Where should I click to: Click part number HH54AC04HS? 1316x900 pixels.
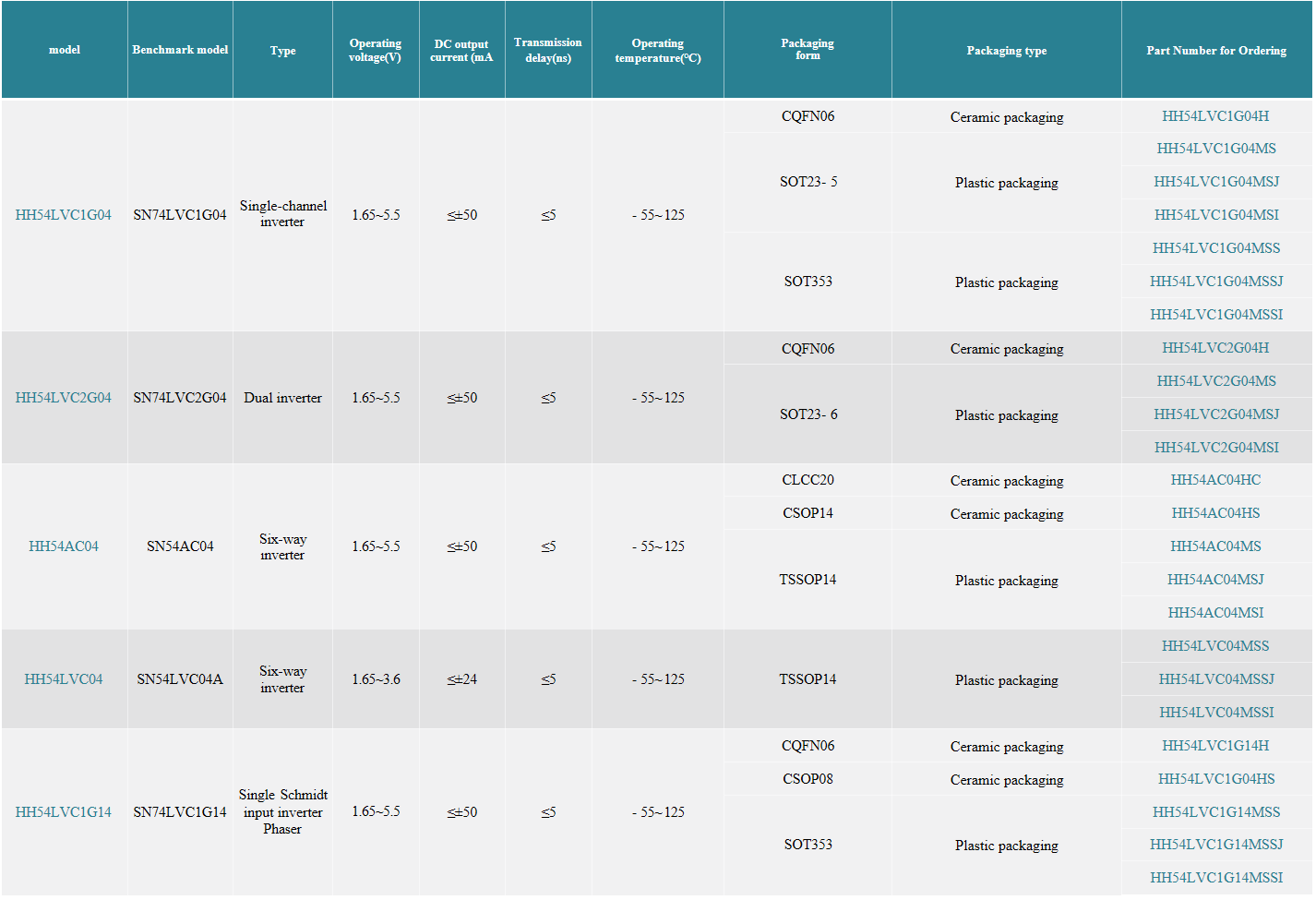[1215, 513]
